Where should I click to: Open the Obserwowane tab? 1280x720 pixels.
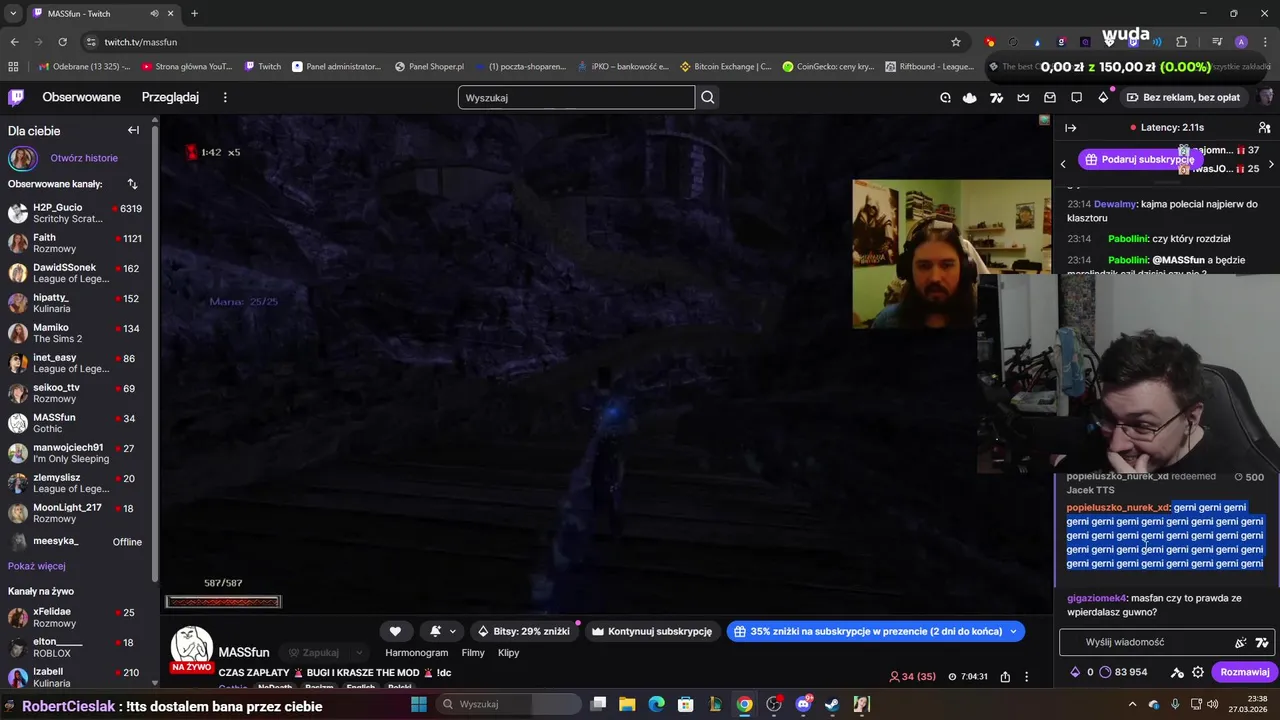(x=81, y=97)
